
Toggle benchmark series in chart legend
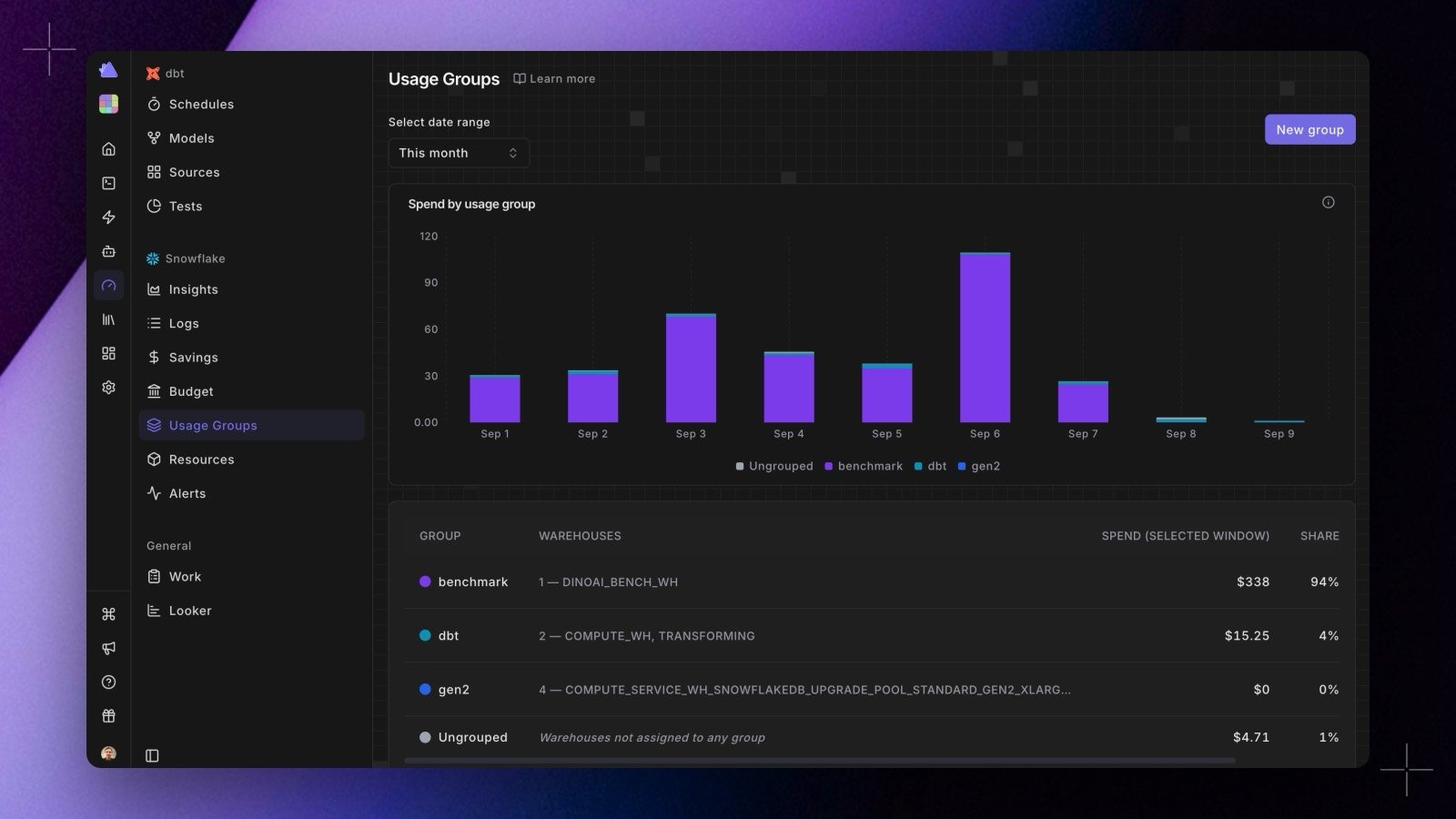pos(864,466)
